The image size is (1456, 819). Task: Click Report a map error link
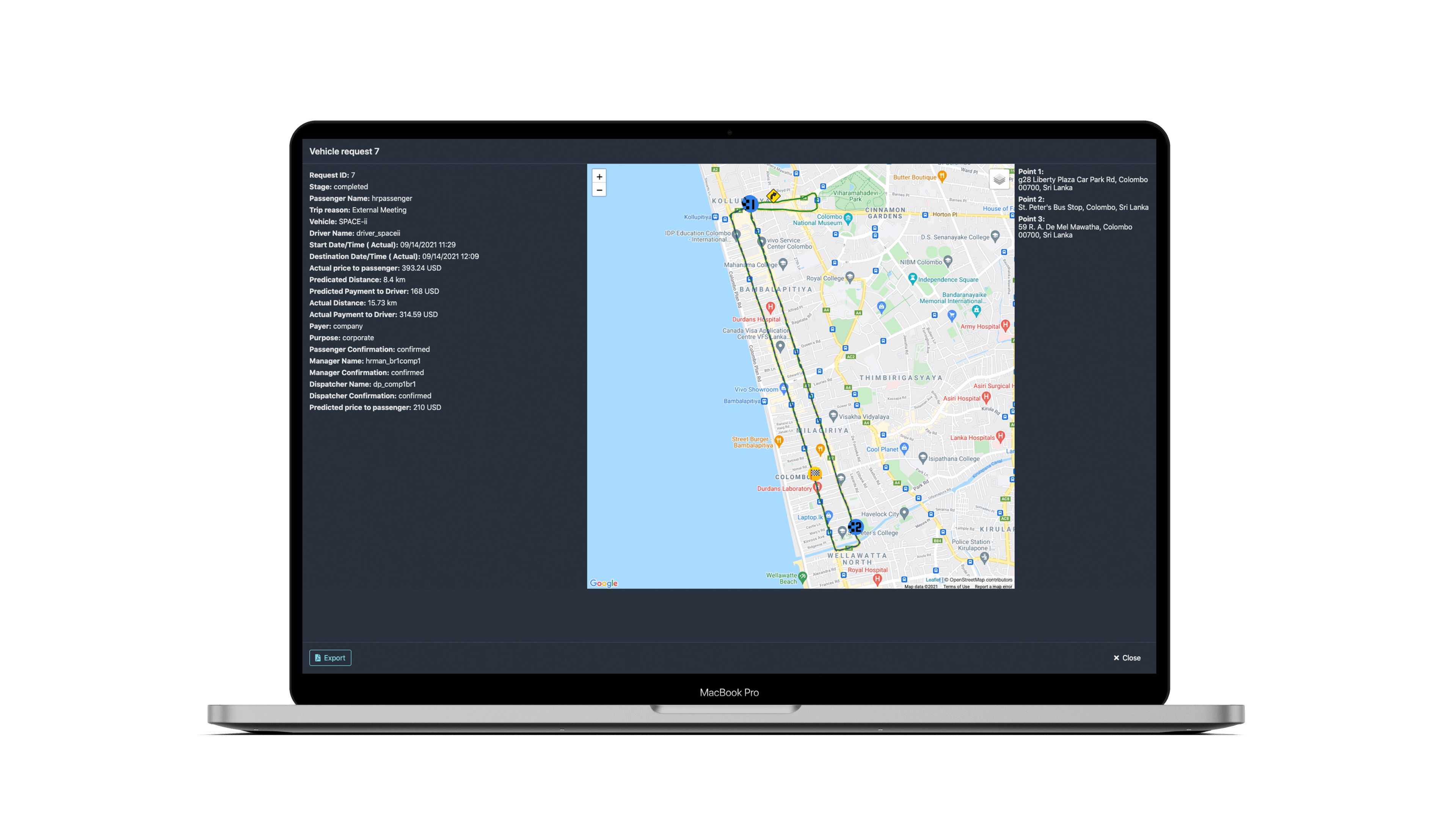993,586
